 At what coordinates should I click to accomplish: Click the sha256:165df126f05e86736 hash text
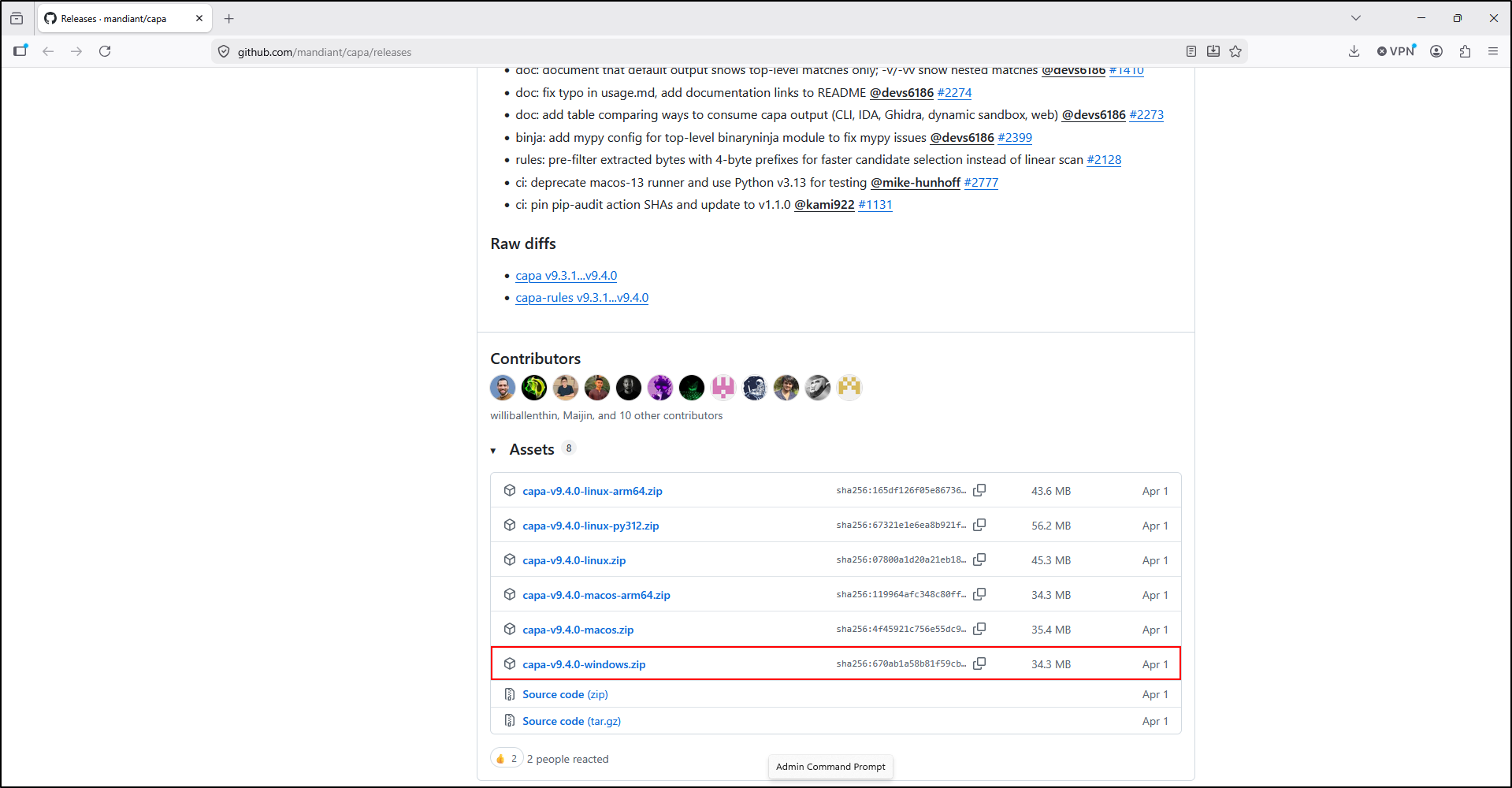point(901,490)
